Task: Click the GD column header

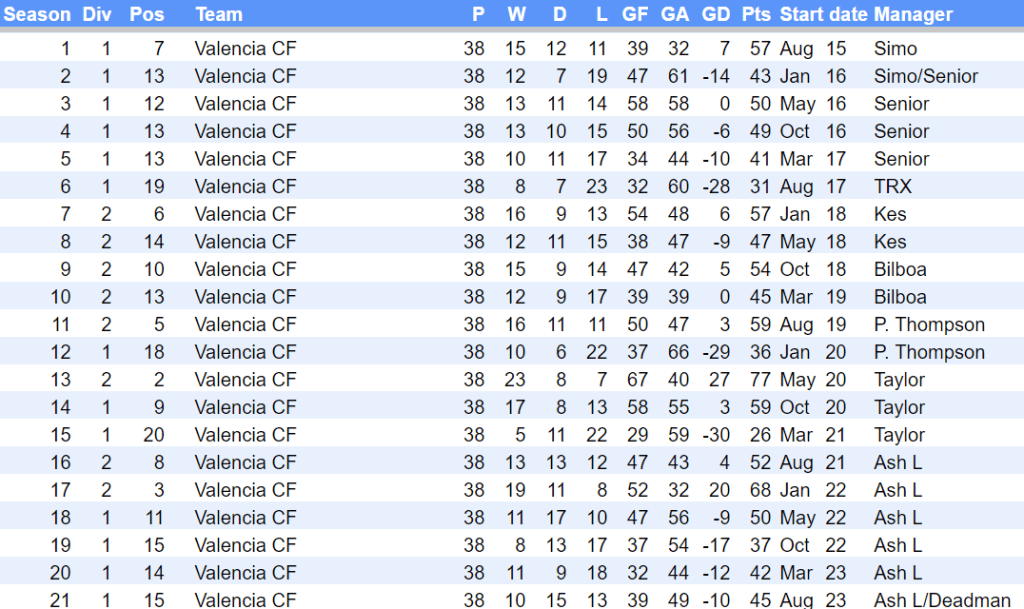Action: coord(716,14)
